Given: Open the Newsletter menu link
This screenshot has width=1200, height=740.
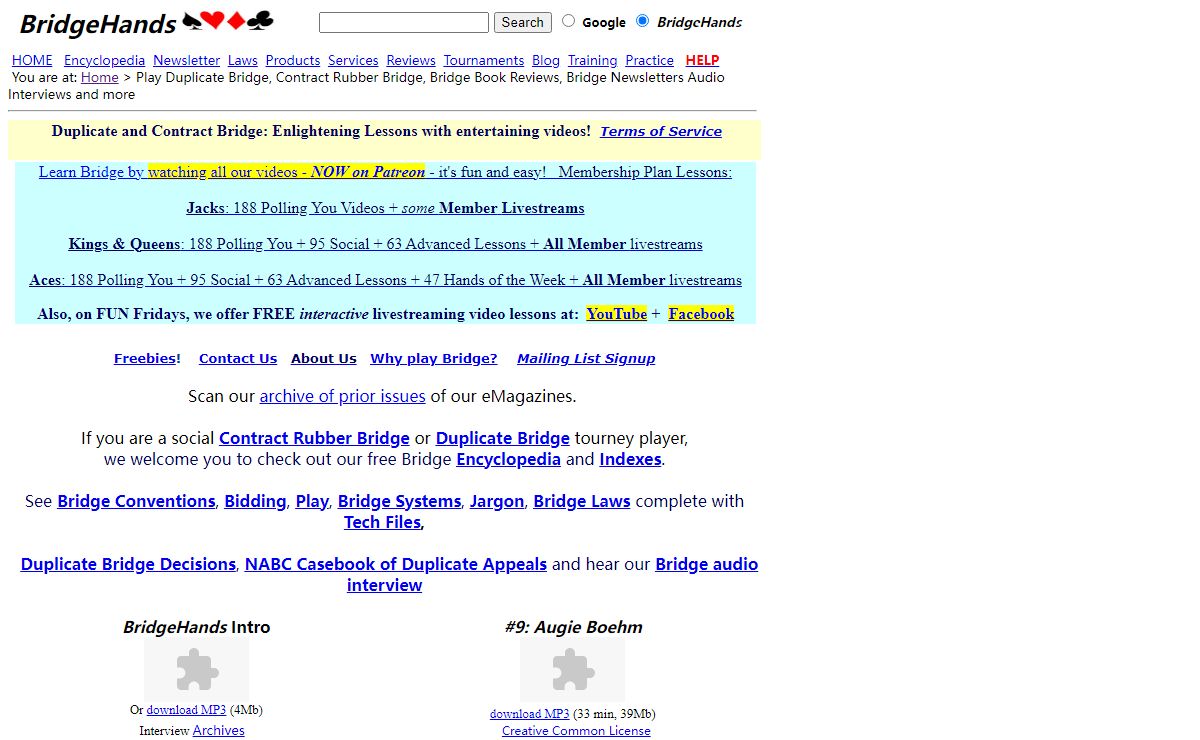Looking at the screenshot, I should pyautogui.click(x=186, y=60).
